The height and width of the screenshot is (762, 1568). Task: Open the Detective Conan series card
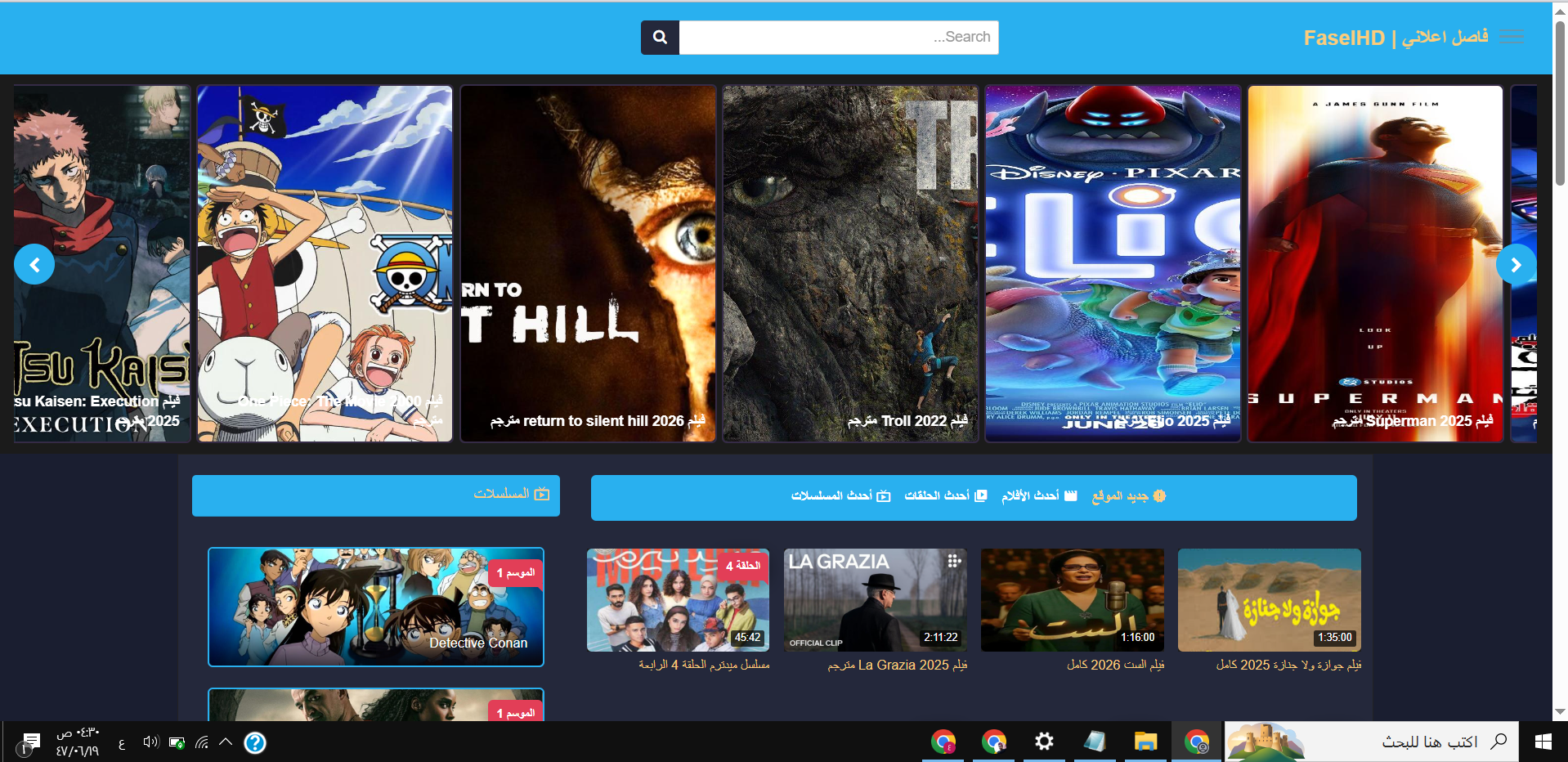coord(376,607)
